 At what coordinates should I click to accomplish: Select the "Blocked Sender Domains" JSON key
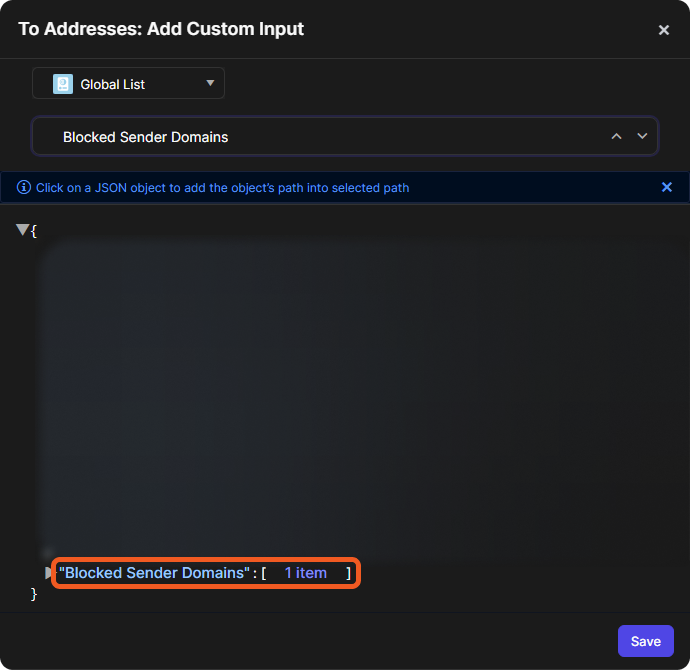click(x=154, y=573)
